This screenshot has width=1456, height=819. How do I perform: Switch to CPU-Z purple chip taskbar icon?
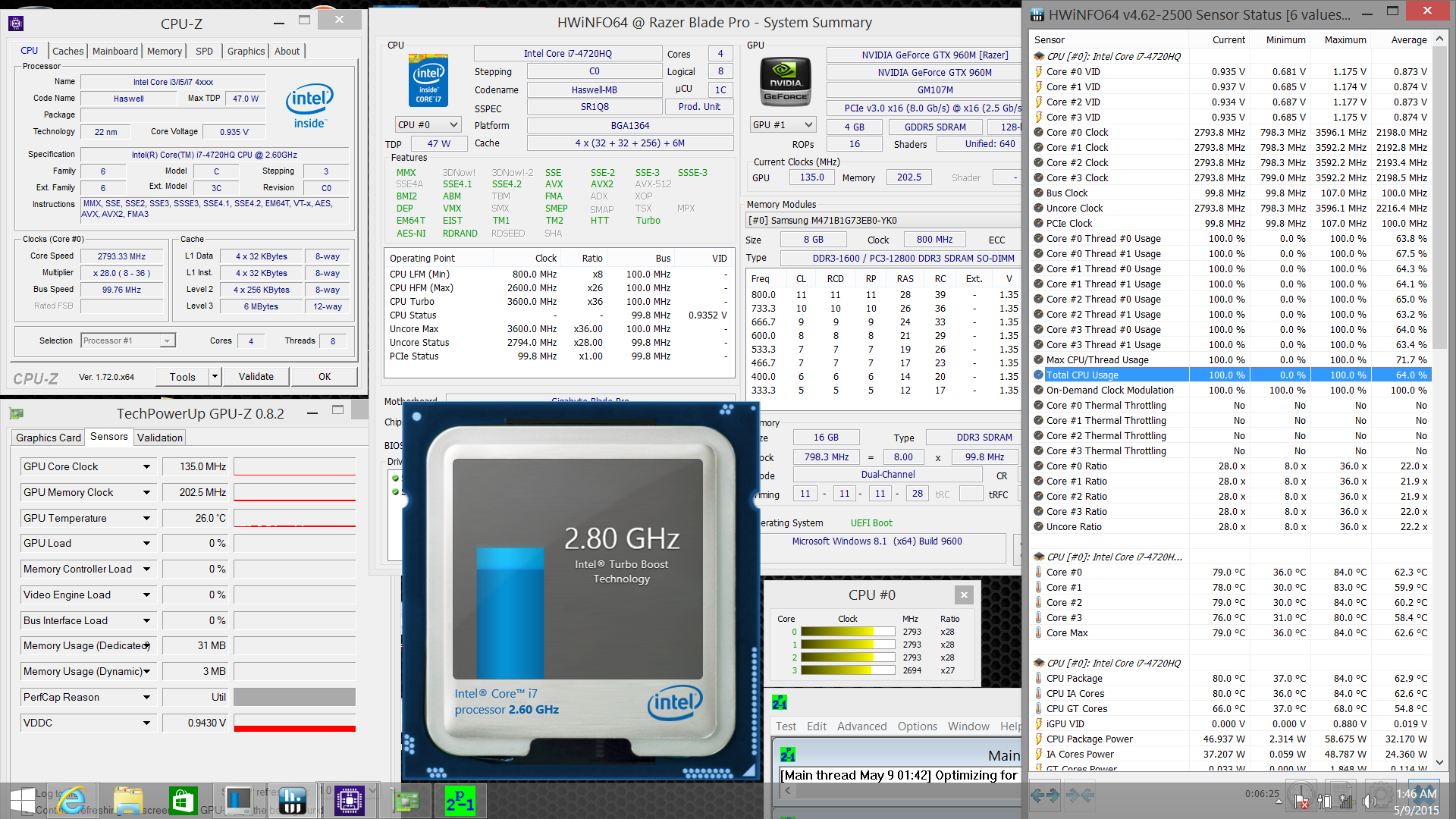350,801
